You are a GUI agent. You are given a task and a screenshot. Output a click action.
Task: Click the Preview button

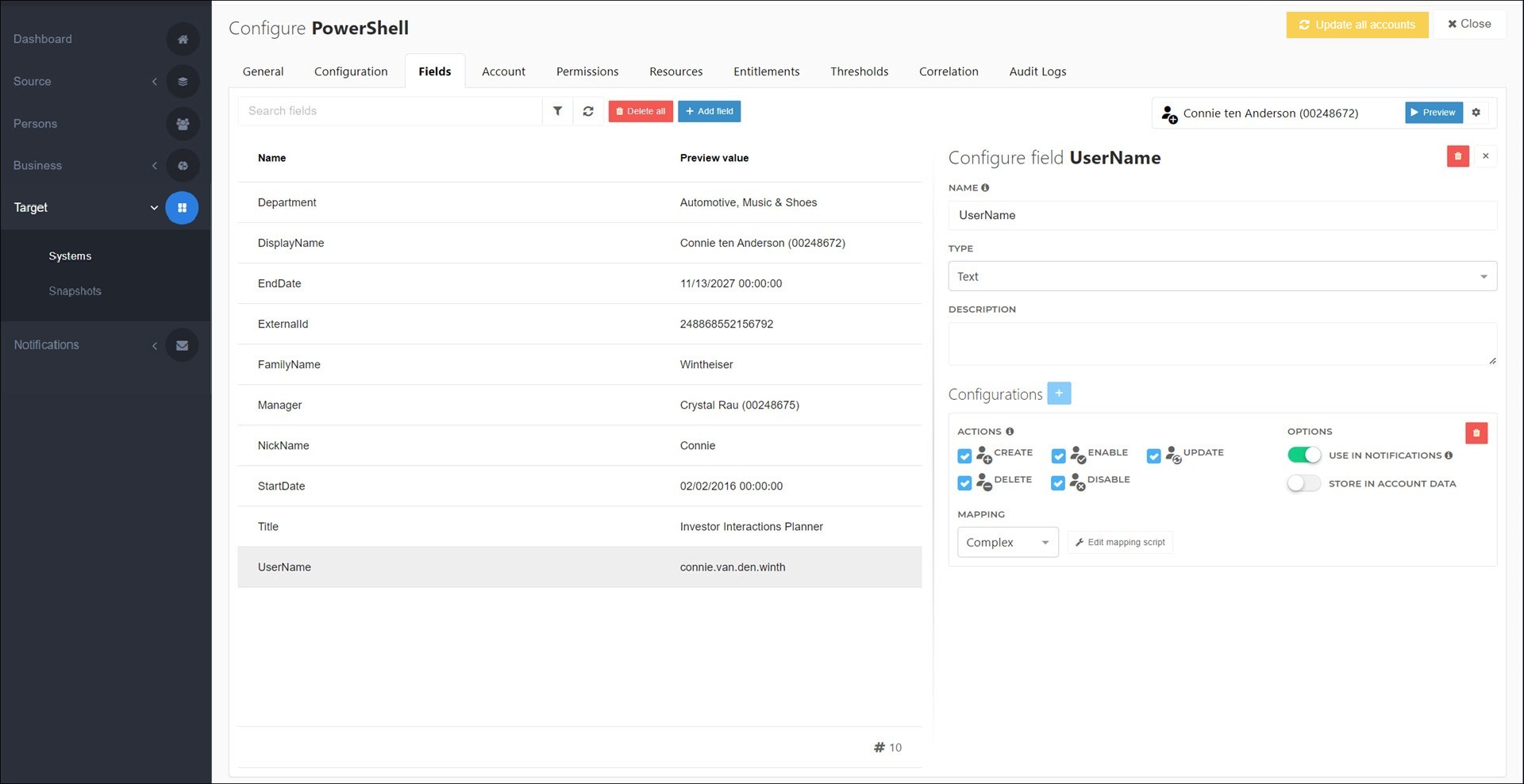coord(1434,113)
